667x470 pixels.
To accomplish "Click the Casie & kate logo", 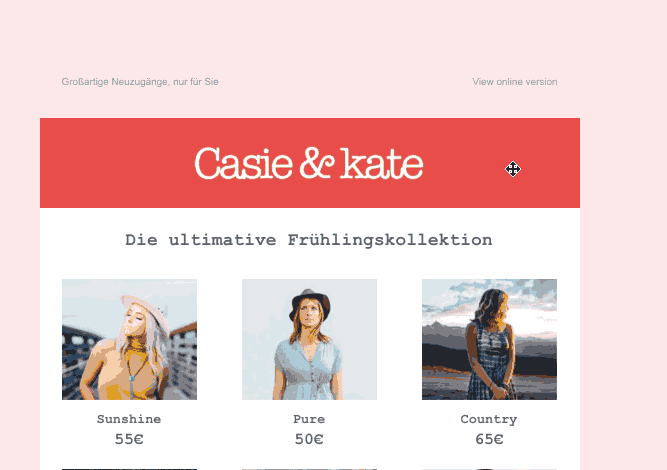I will click(309, 163).
